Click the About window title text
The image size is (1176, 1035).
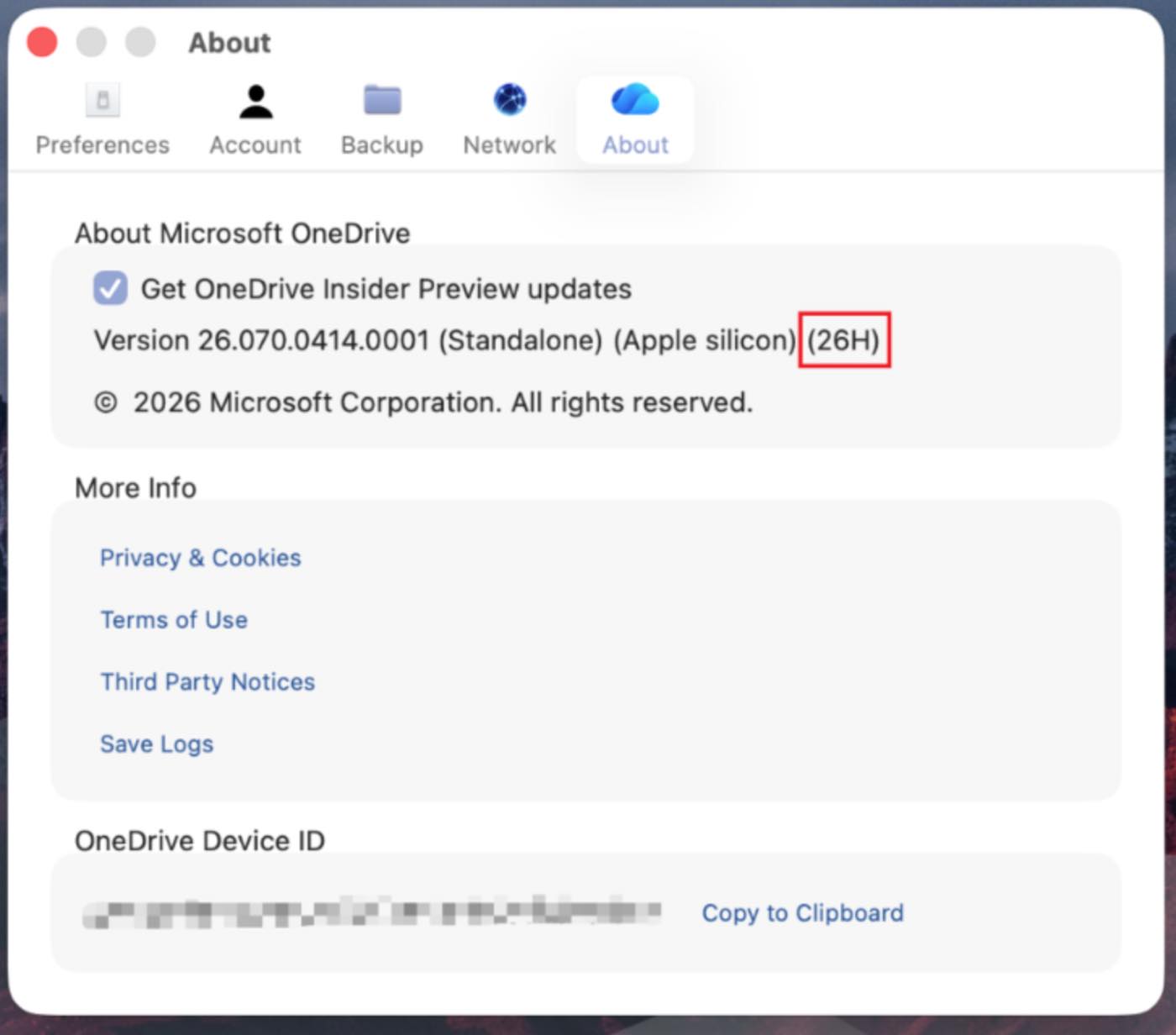pos(229,43)
